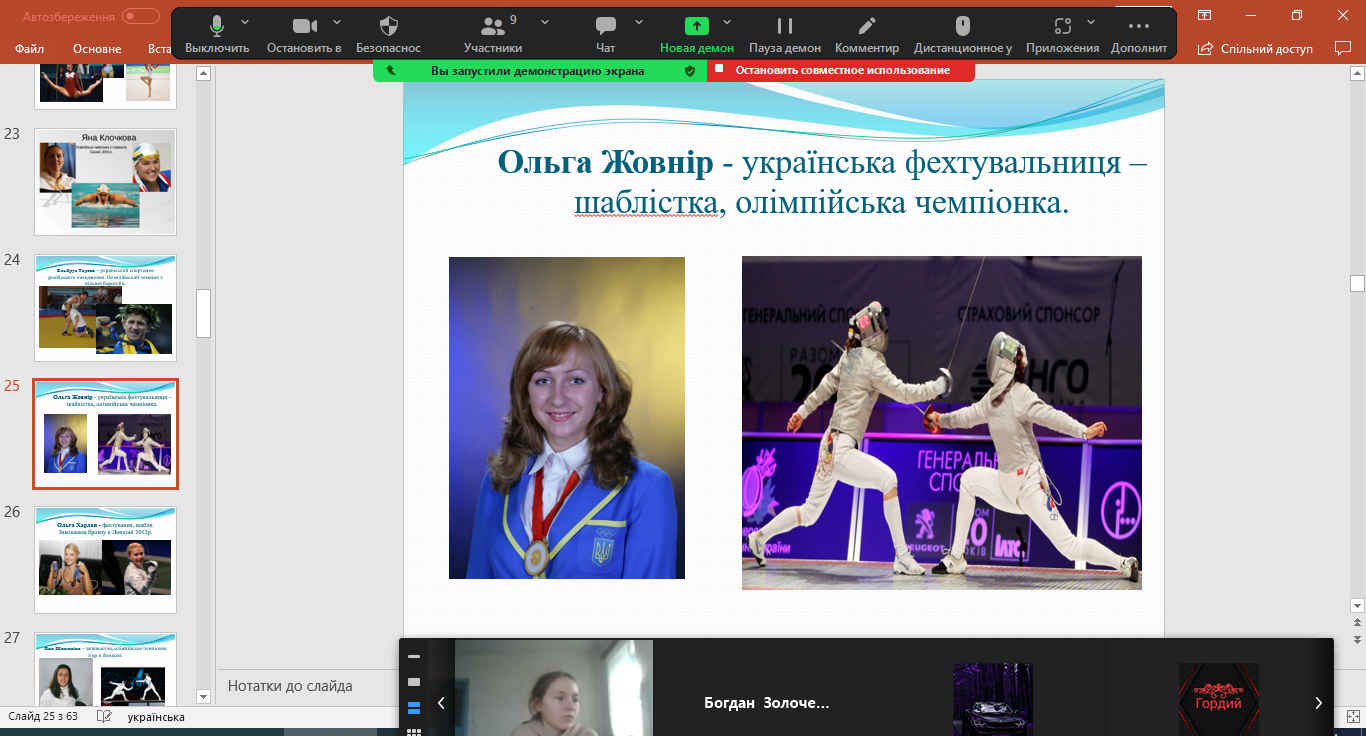The height and width of the screenshot is (736, 1366).
Task: Open the Спільний доступ share button
Action: (x=1258, y=48)
